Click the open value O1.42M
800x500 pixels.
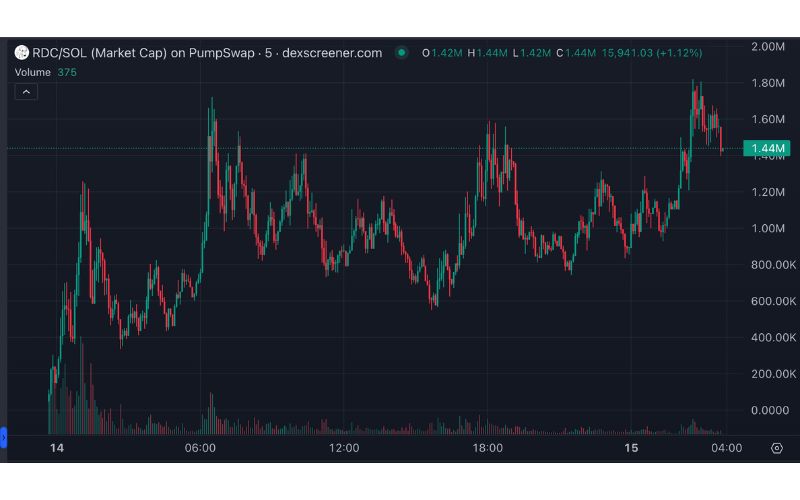[x=442, y=53]
